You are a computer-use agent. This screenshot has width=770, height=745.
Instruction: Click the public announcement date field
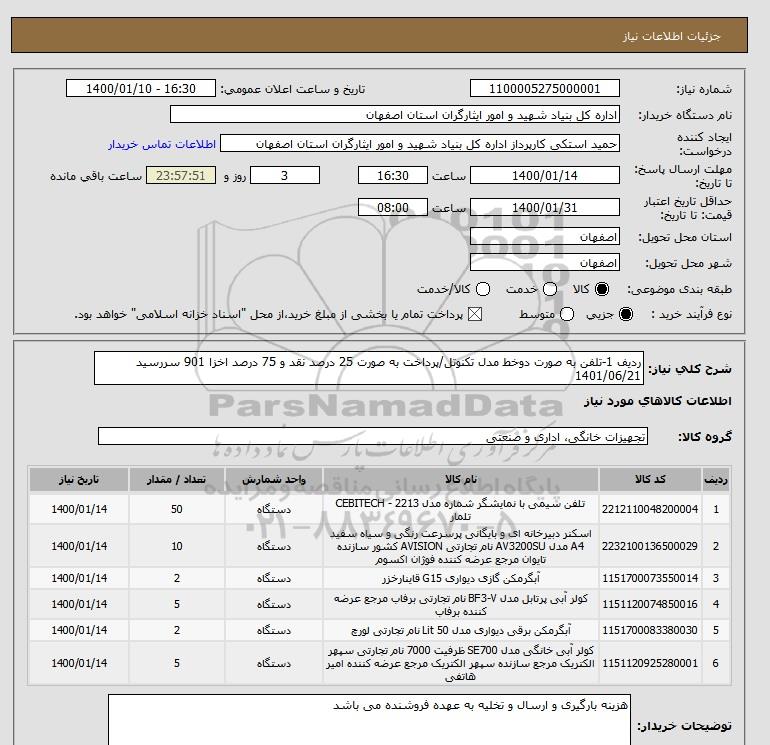(x=141, y=88)
